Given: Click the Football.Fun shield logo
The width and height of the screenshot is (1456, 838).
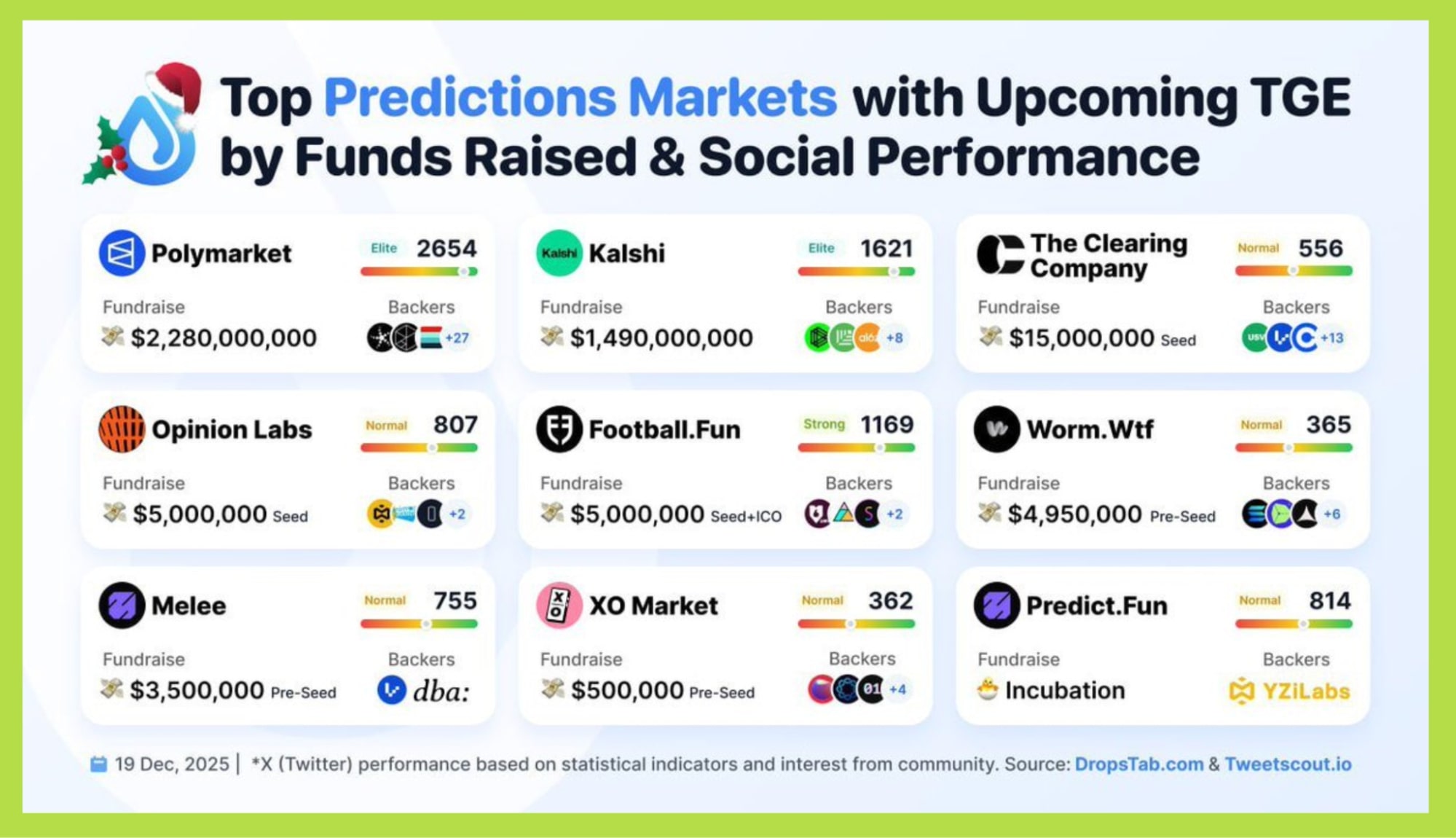Looking at the screenshot, I should tap(559, 429).
